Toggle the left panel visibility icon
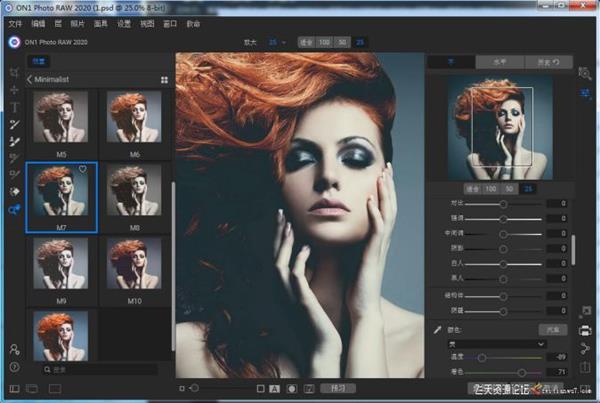Image resolution: width=600 pixels, height=403 pixels. [14, 387]
